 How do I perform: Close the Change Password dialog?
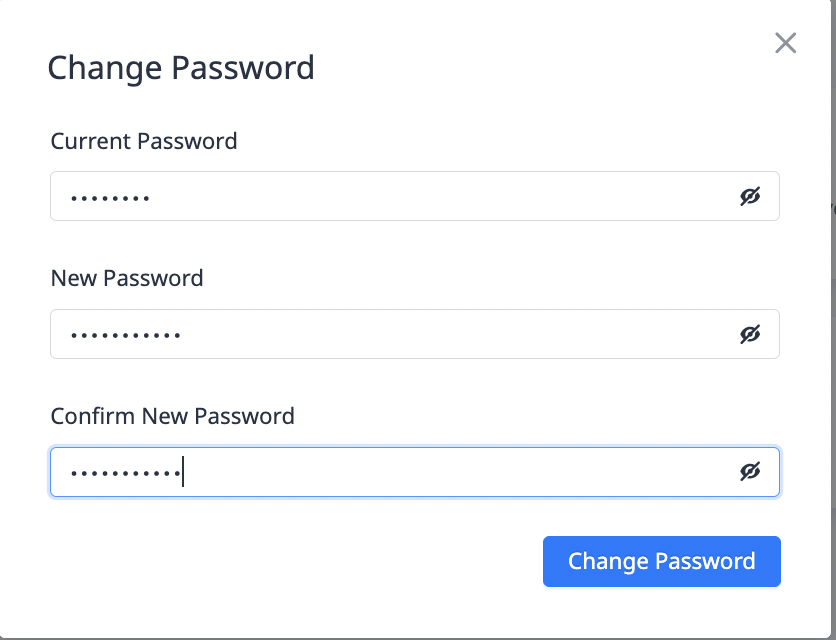click(785, 43)
